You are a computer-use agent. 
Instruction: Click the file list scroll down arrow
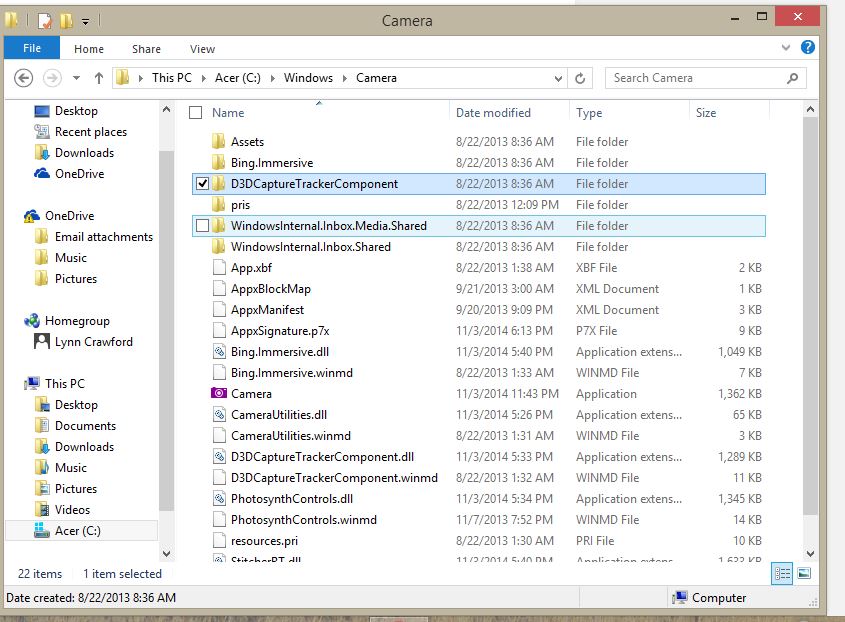coord(810,554)
